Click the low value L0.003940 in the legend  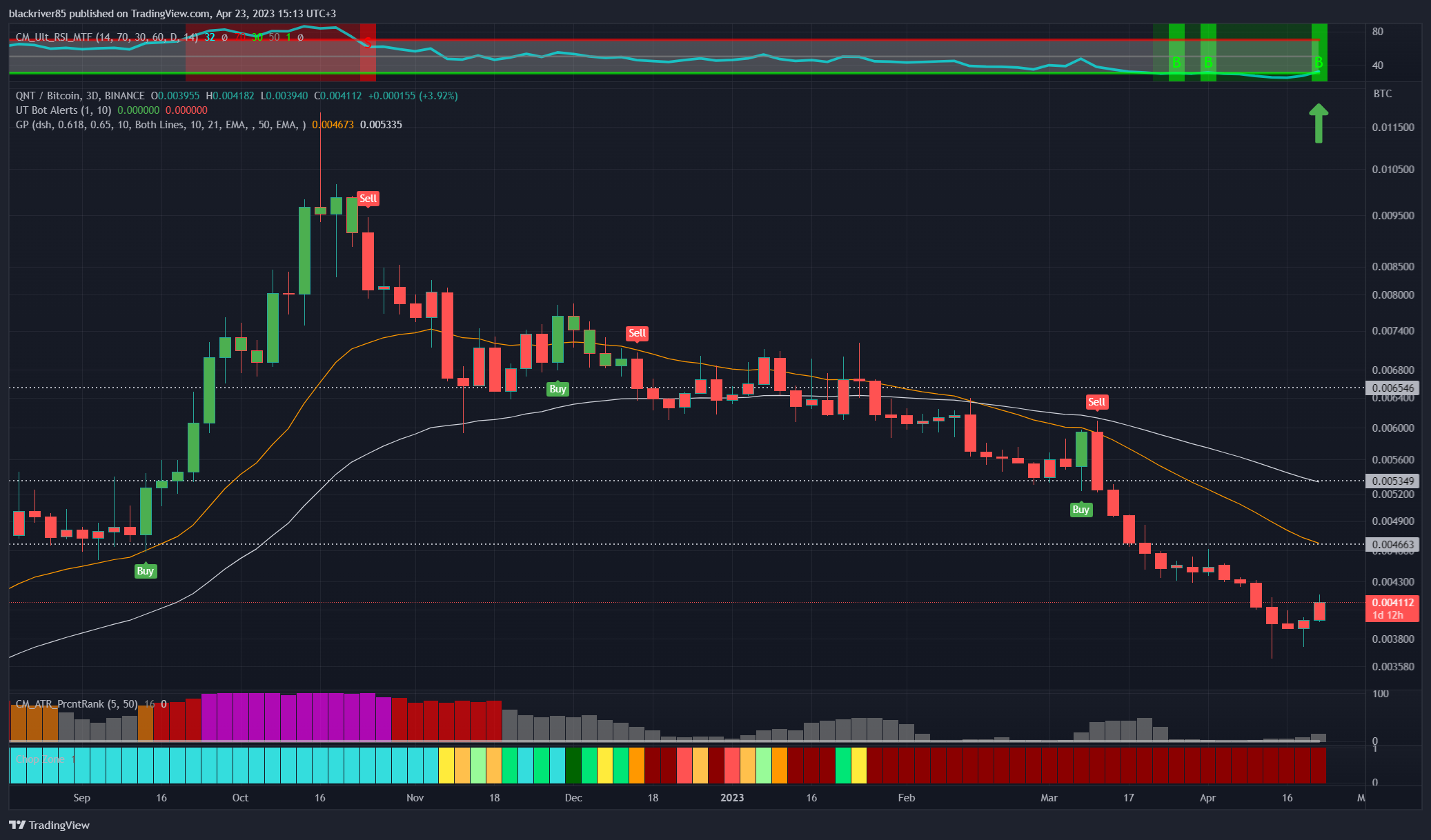[284, 96]
